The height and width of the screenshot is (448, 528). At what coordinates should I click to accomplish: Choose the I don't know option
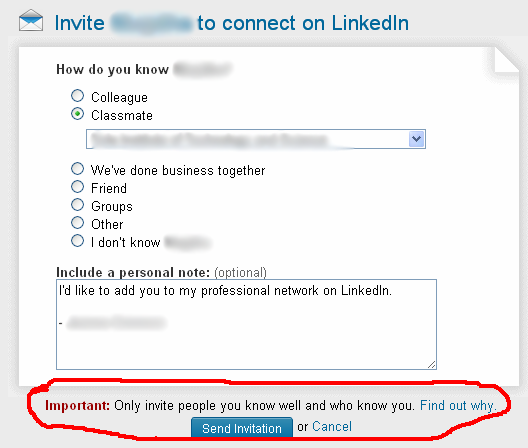(77, 241)
